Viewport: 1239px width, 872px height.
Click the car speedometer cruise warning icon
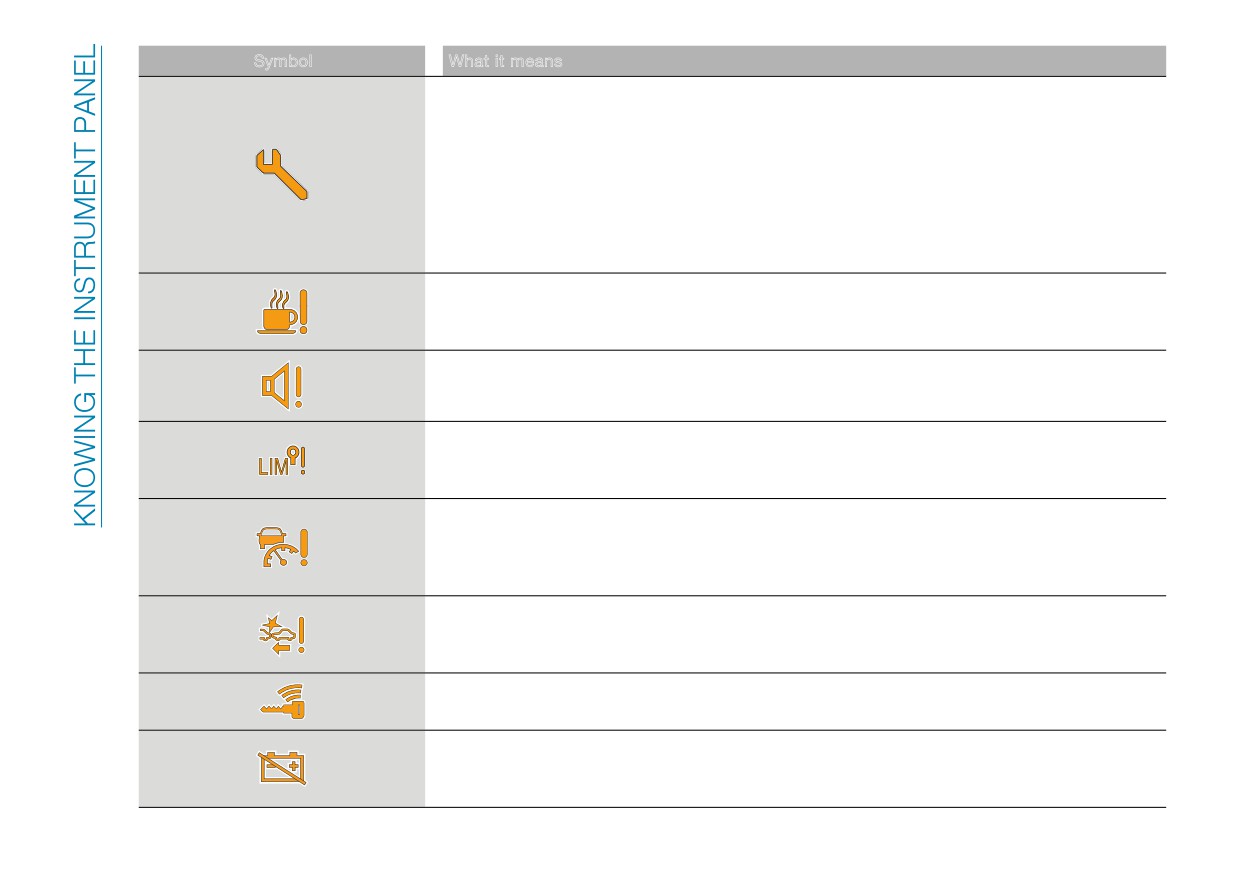coord(282,547)
